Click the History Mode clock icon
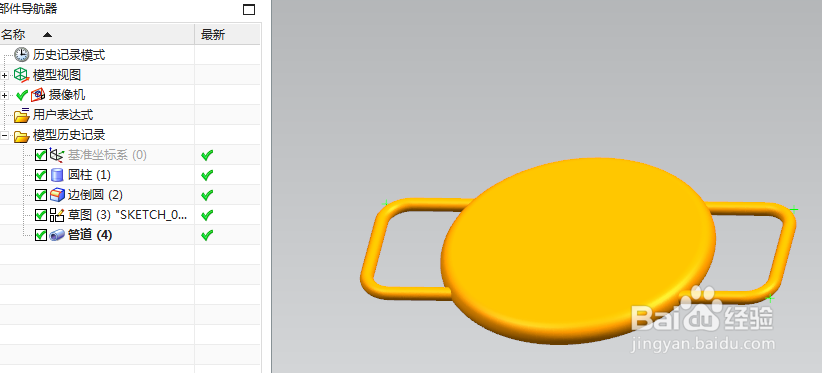 [x=21, y=54]
